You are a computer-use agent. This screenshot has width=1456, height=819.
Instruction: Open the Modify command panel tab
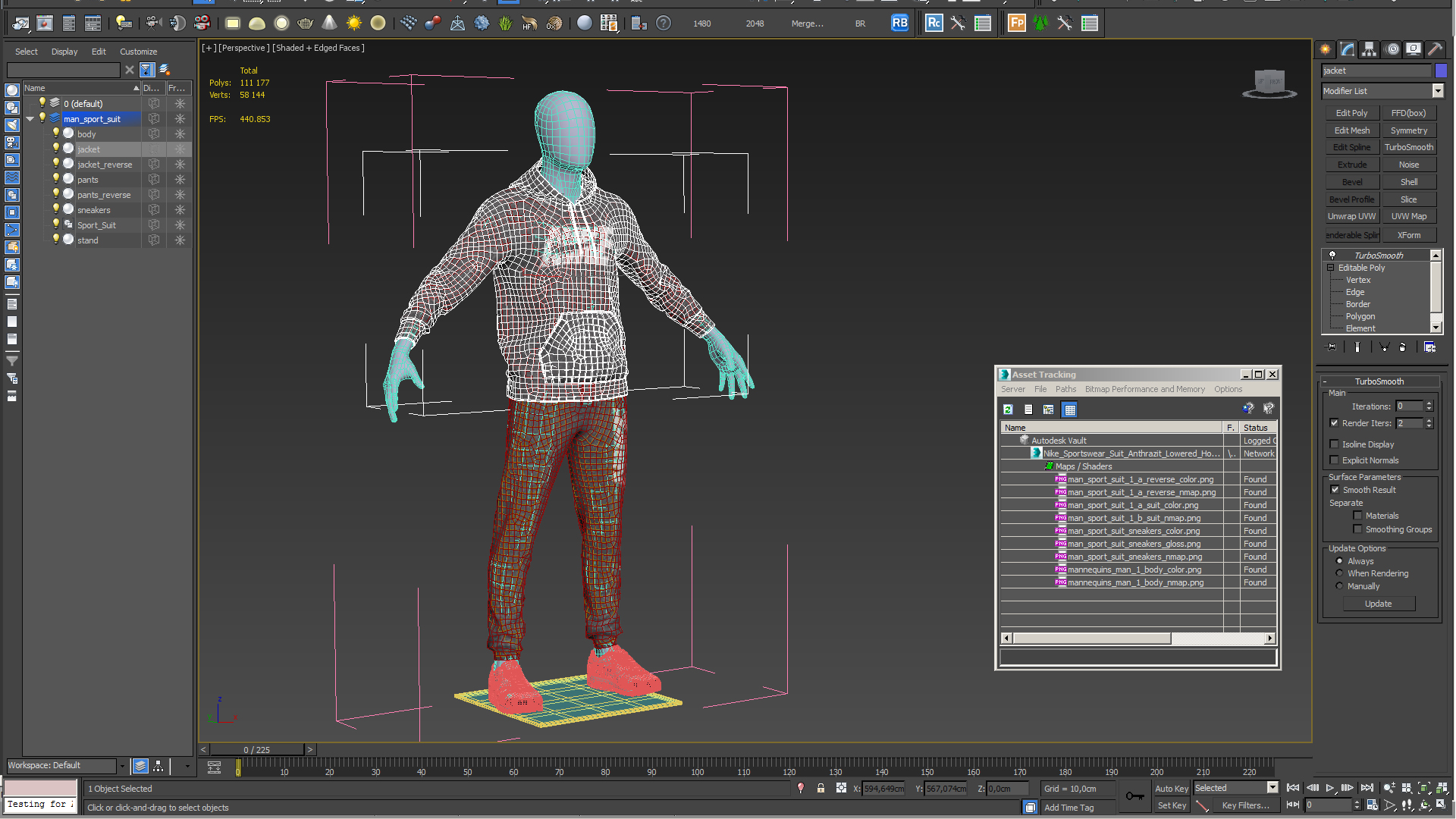pos(1348,49)
